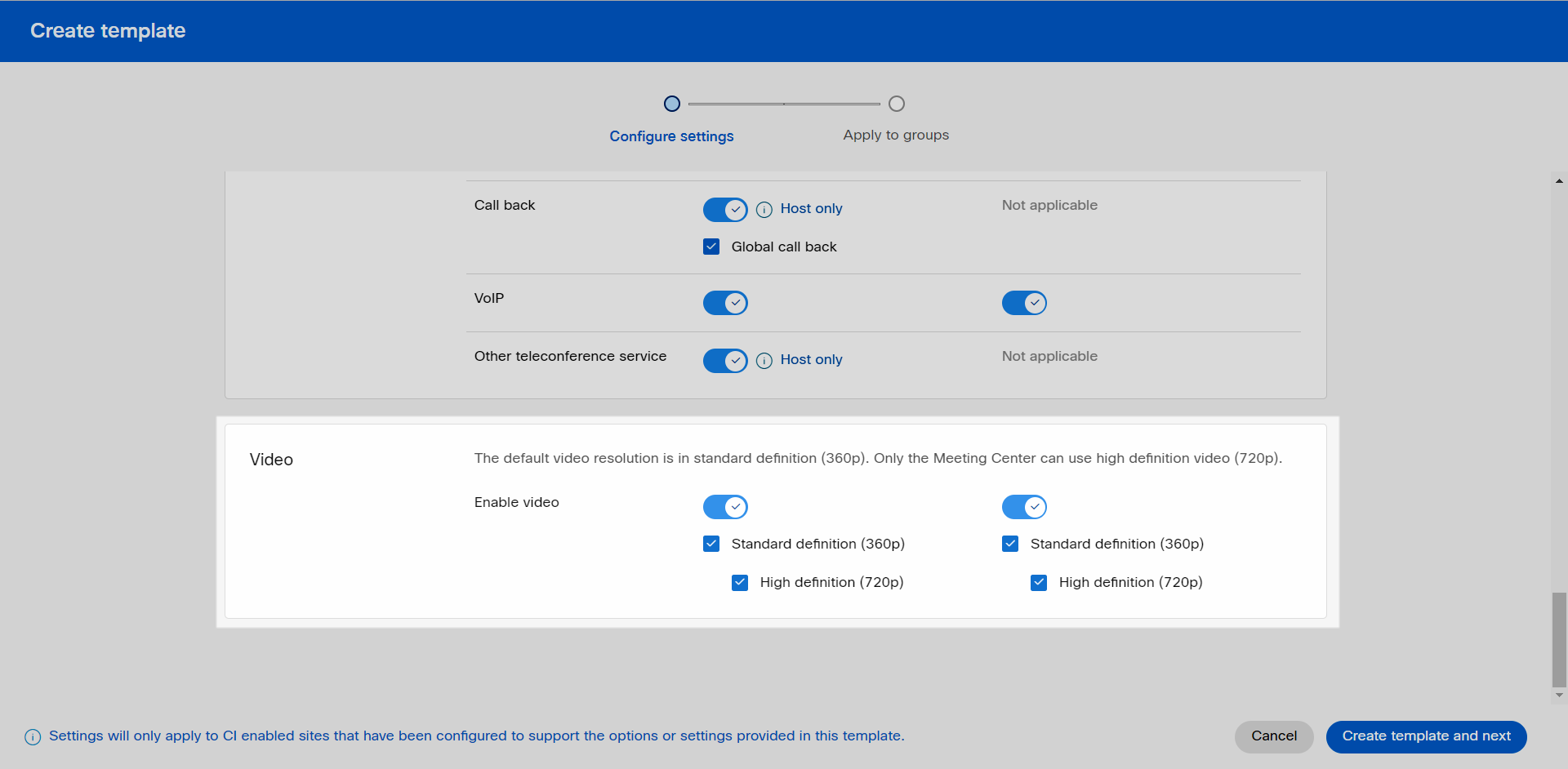Click the Host only link in the Call back row
Screen dimensions: 1568x769
pyautogui.click(x=811, y=209)
